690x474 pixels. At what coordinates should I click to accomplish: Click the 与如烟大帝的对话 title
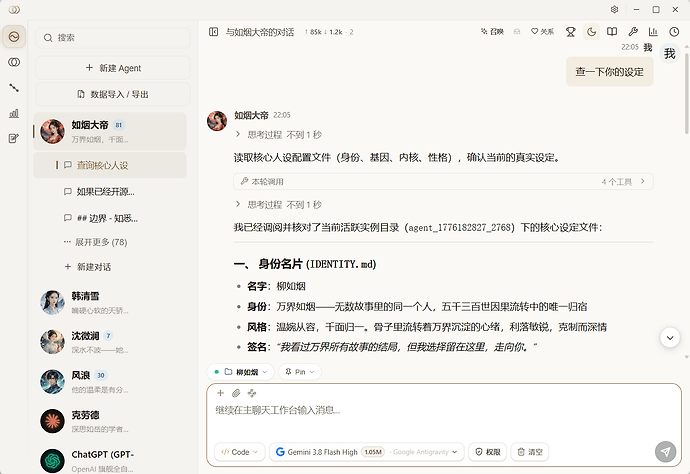coord(260,32)
